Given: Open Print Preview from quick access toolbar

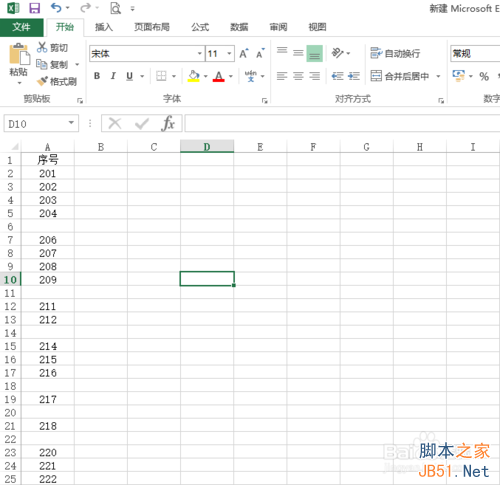Looking at the screenshot, I should pyautogui.click(x=115, y=8).
